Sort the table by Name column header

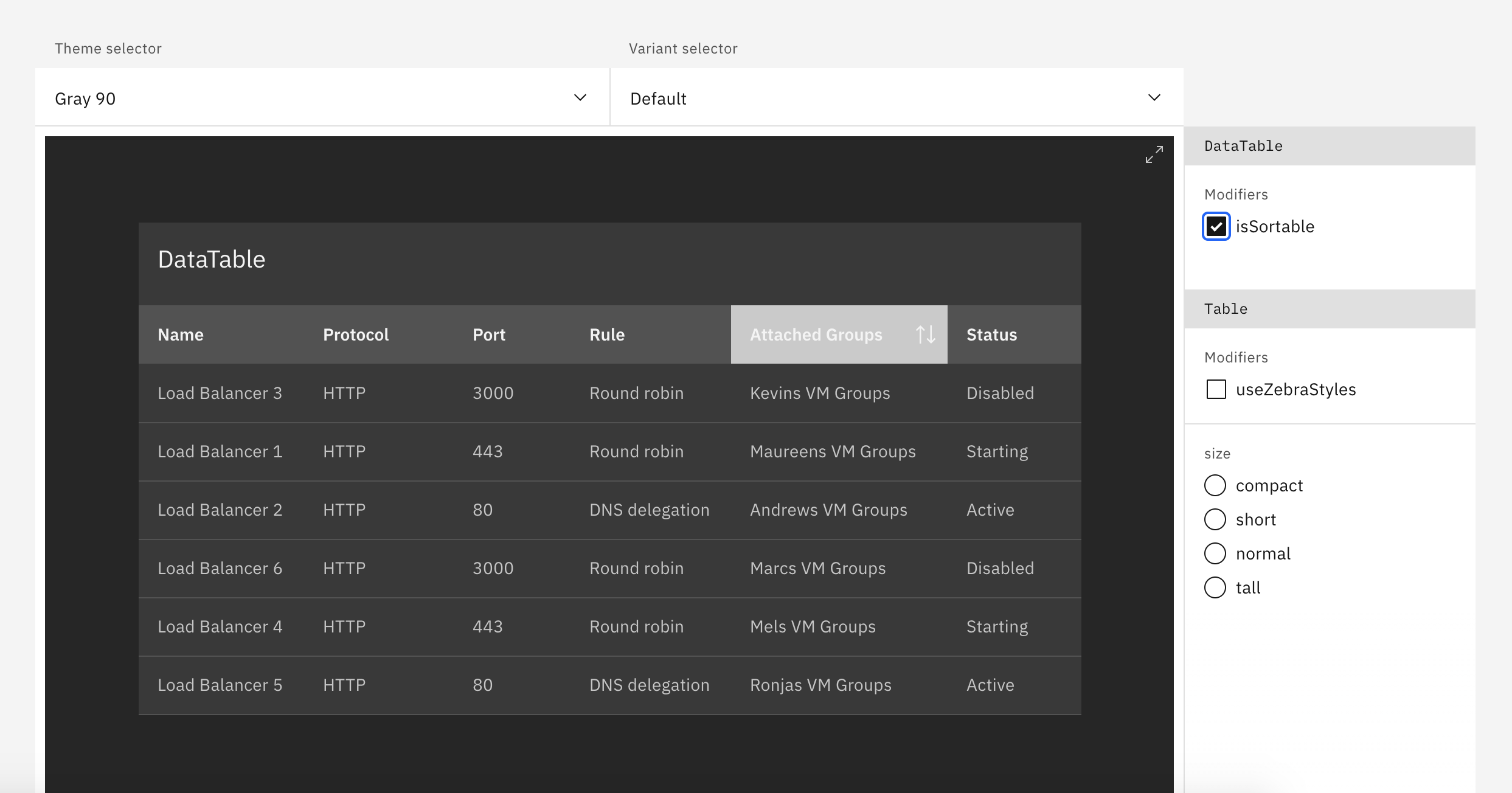click(x=221, y=334)
